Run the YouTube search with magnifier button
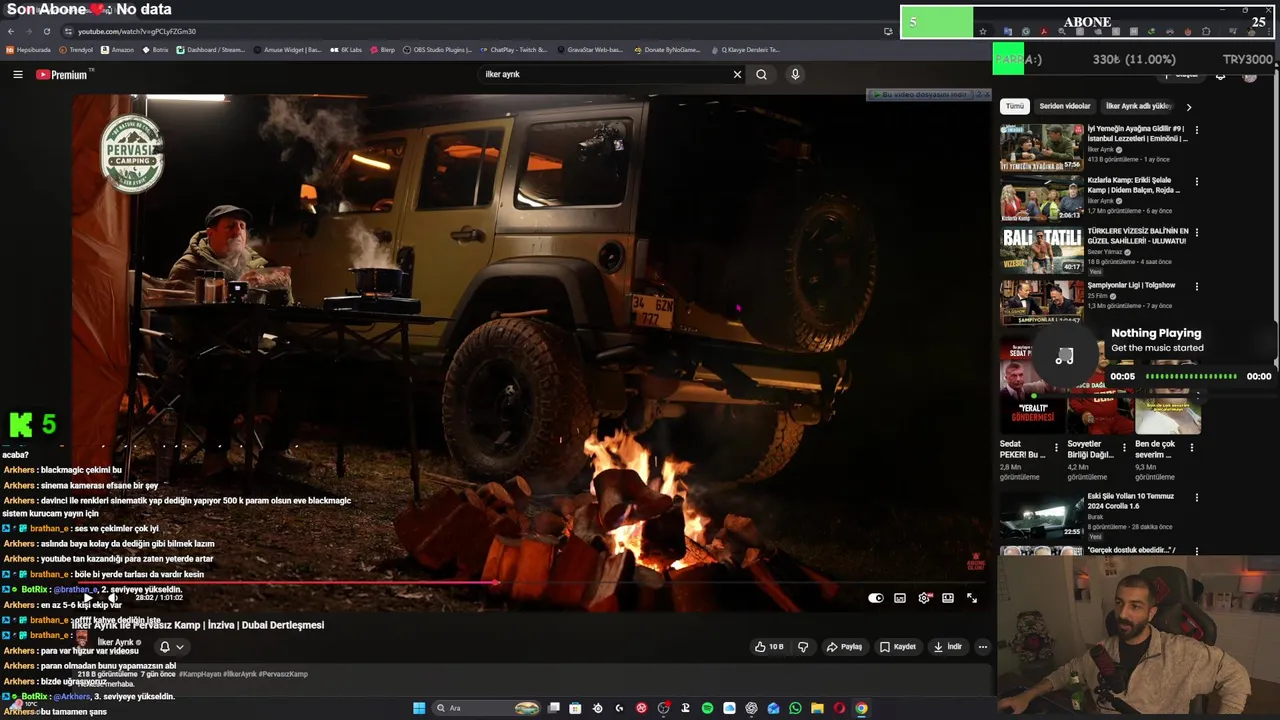 761,74
